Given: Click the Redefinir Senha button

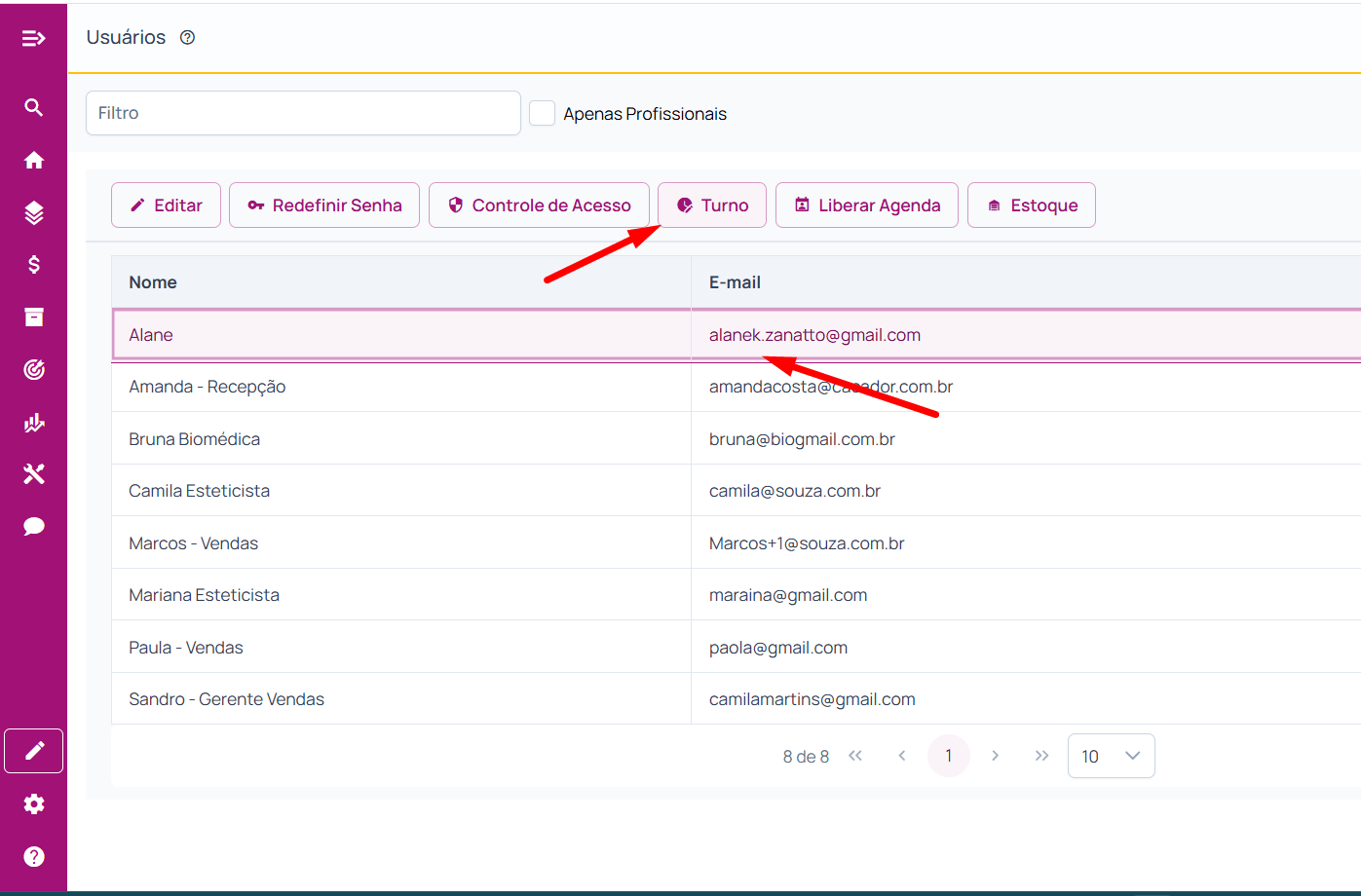Looking at the screenshot, I should [x=324, y=205].
